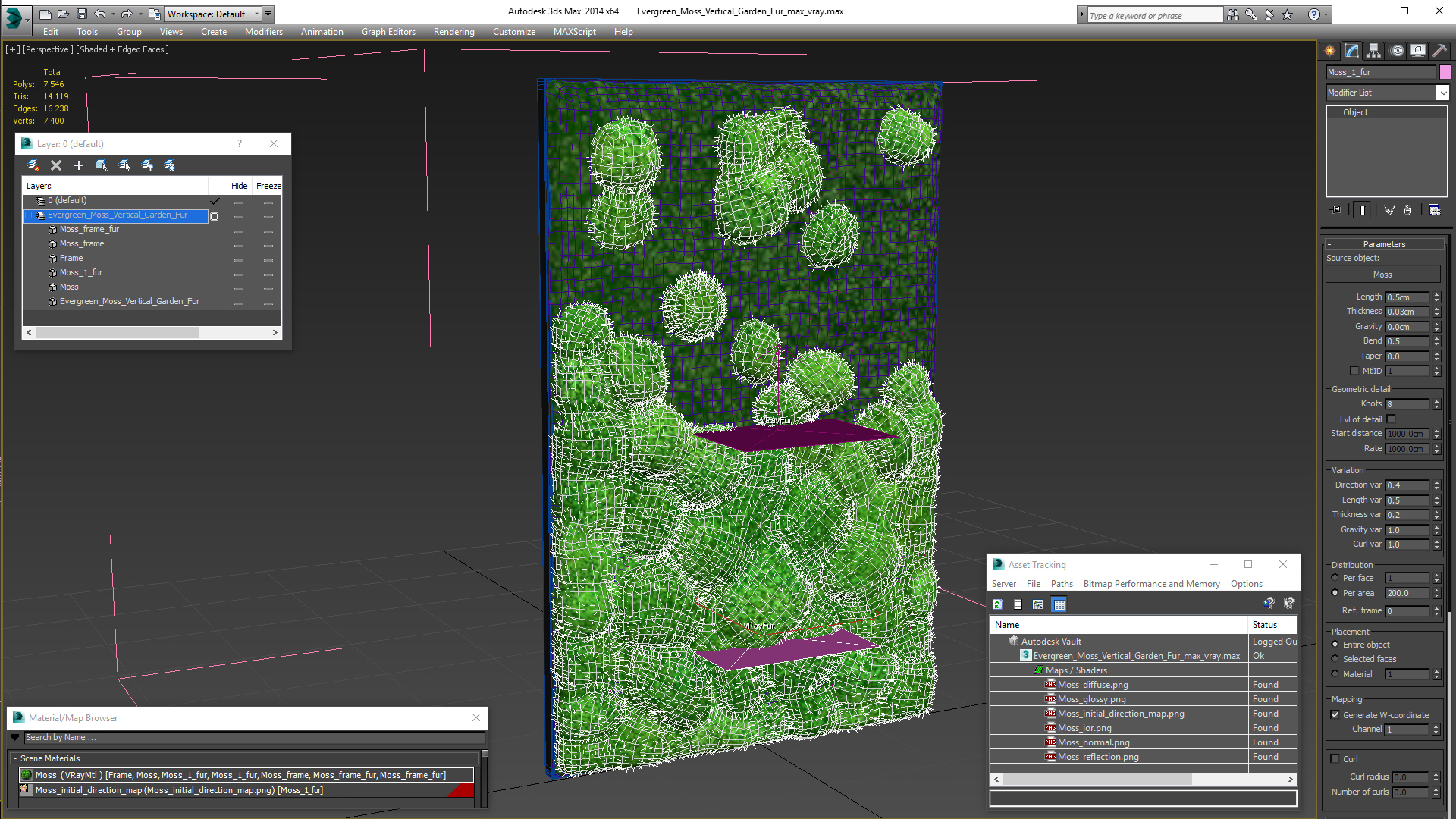The height and width of the screenshot is (819, 1456).
Task: Open the Hierarchy command panel tab
Action: [1374, 51]
